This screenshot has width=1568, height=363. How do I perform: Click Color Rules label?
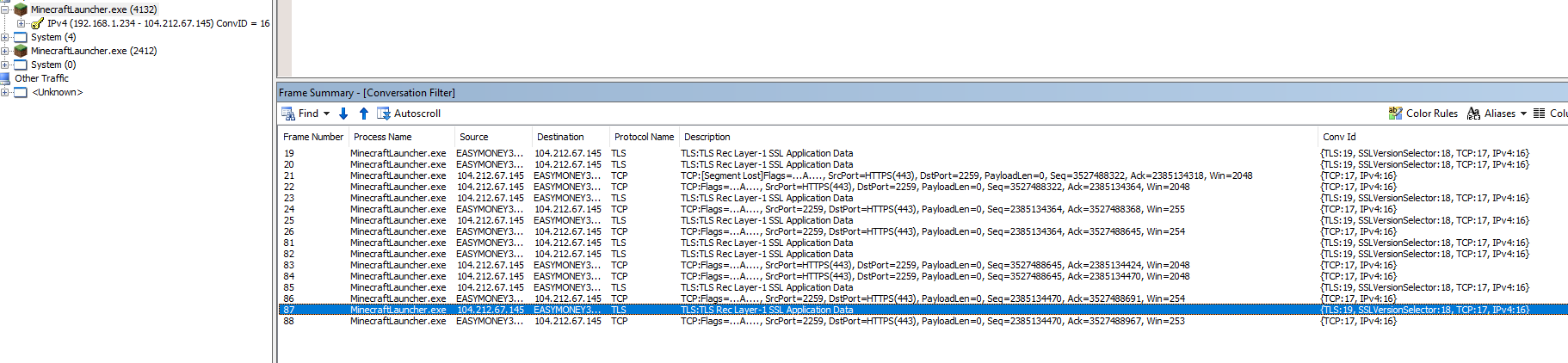click(1432, 114)
